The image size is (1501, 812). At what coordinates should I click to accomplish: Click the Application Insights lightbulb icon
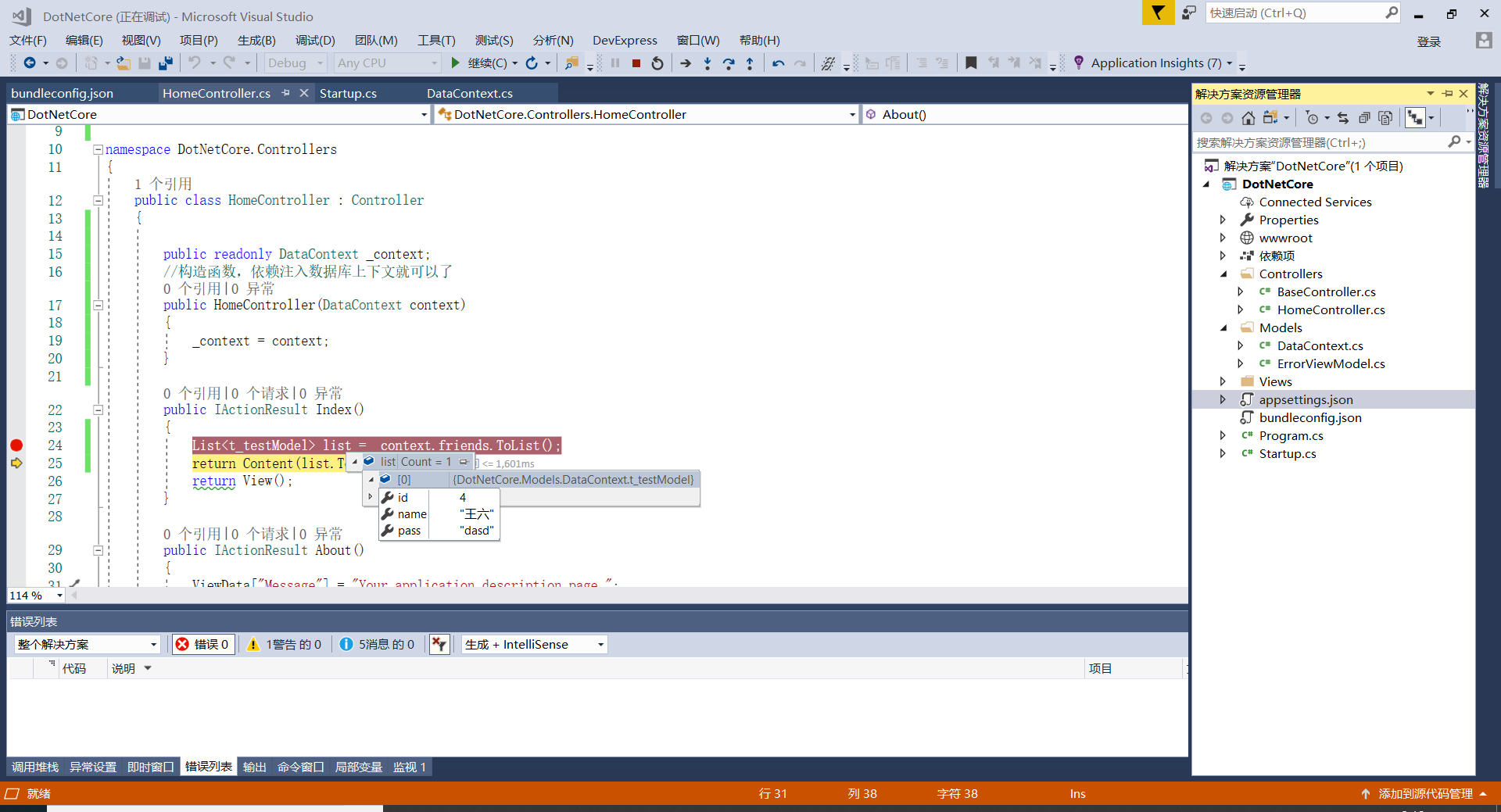tap(1079, 63)
